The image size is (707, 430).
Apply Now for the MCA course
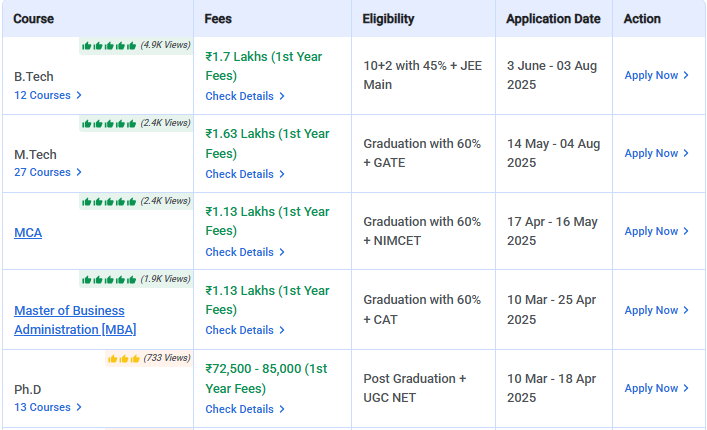click(656, 231)
